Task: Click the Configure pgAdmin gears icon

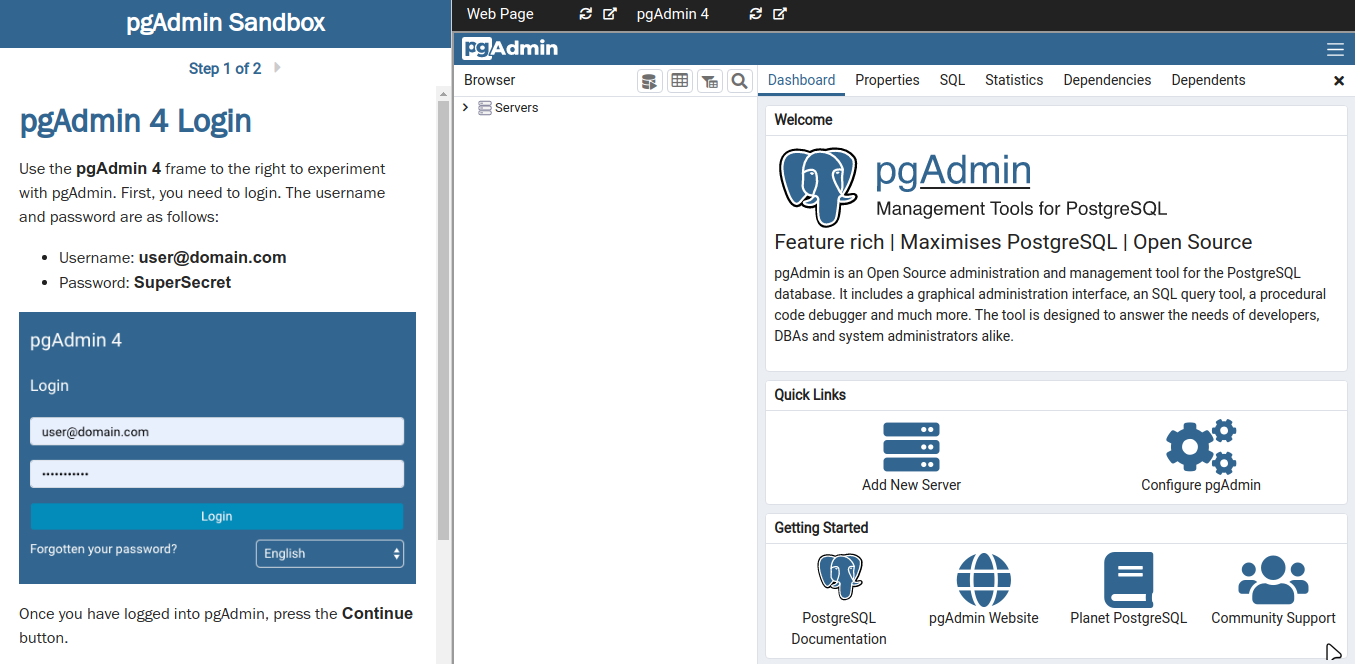Action: point(1201,446)
